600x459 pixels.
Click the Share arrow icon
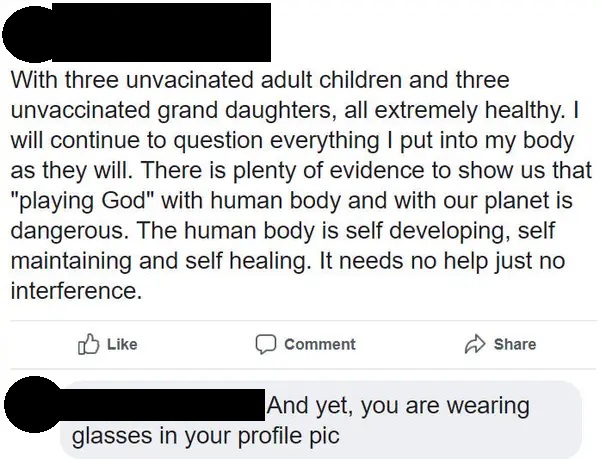475,344
